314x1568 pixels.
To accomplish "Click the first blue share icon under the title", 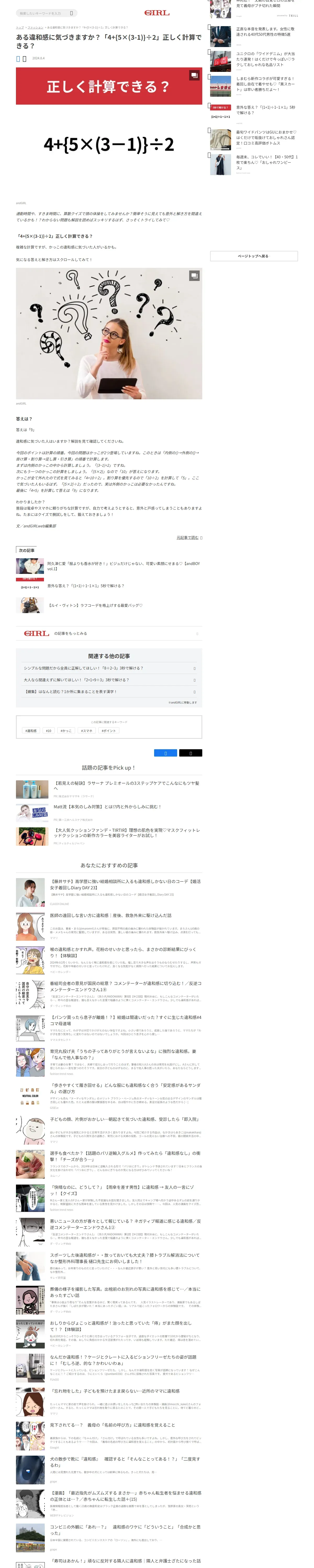I will pyautogui.click(x=18, y=59).
